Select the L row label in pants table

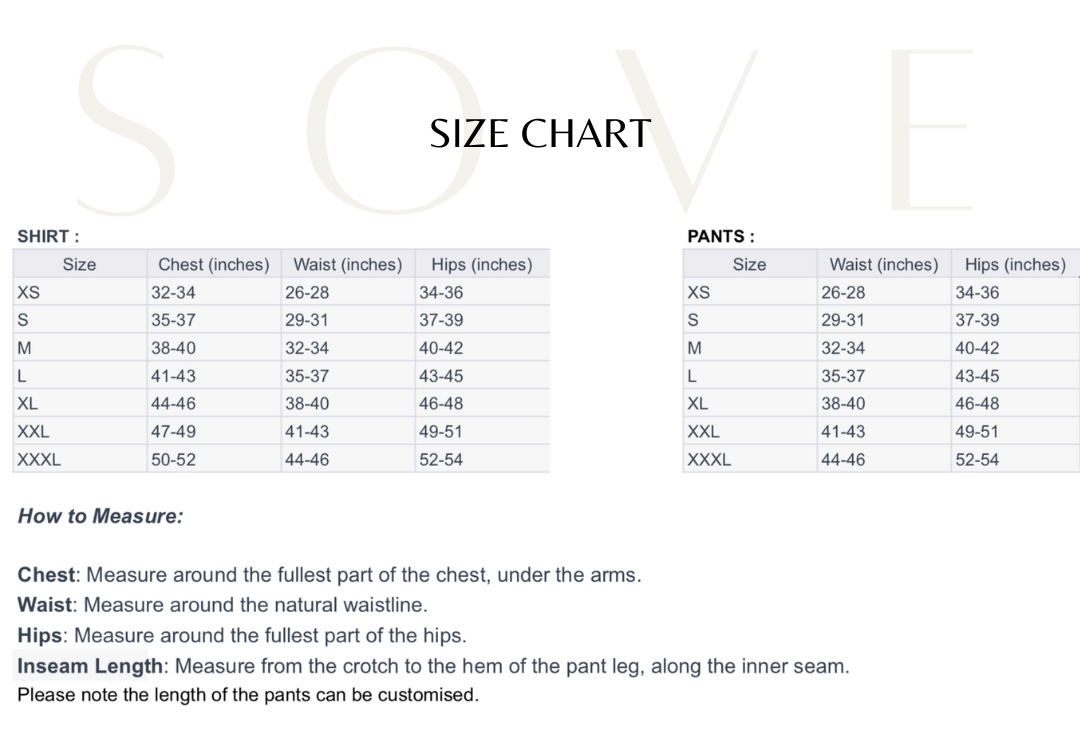point(692,377)
